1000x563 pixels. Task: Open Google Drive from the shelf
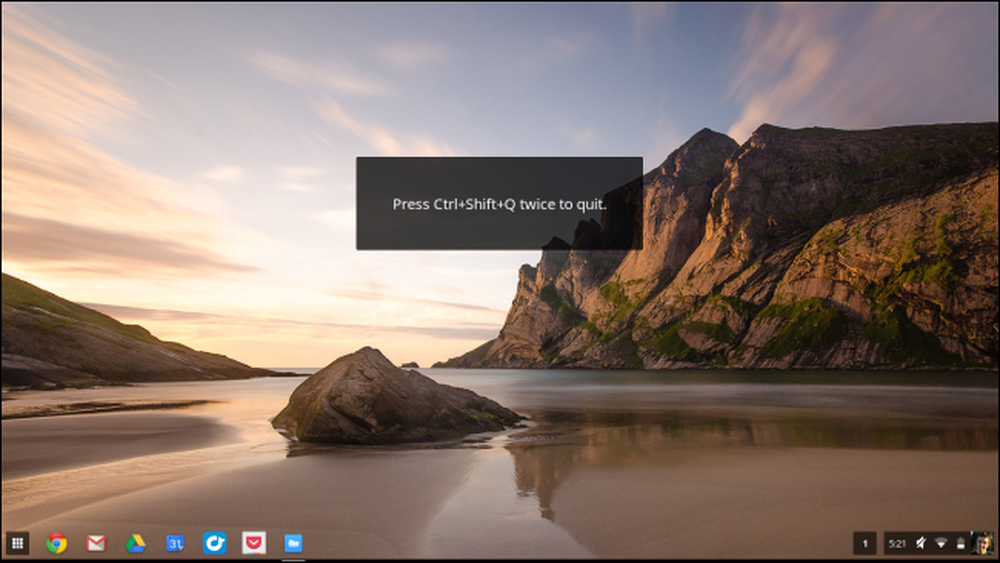point(135,543)
